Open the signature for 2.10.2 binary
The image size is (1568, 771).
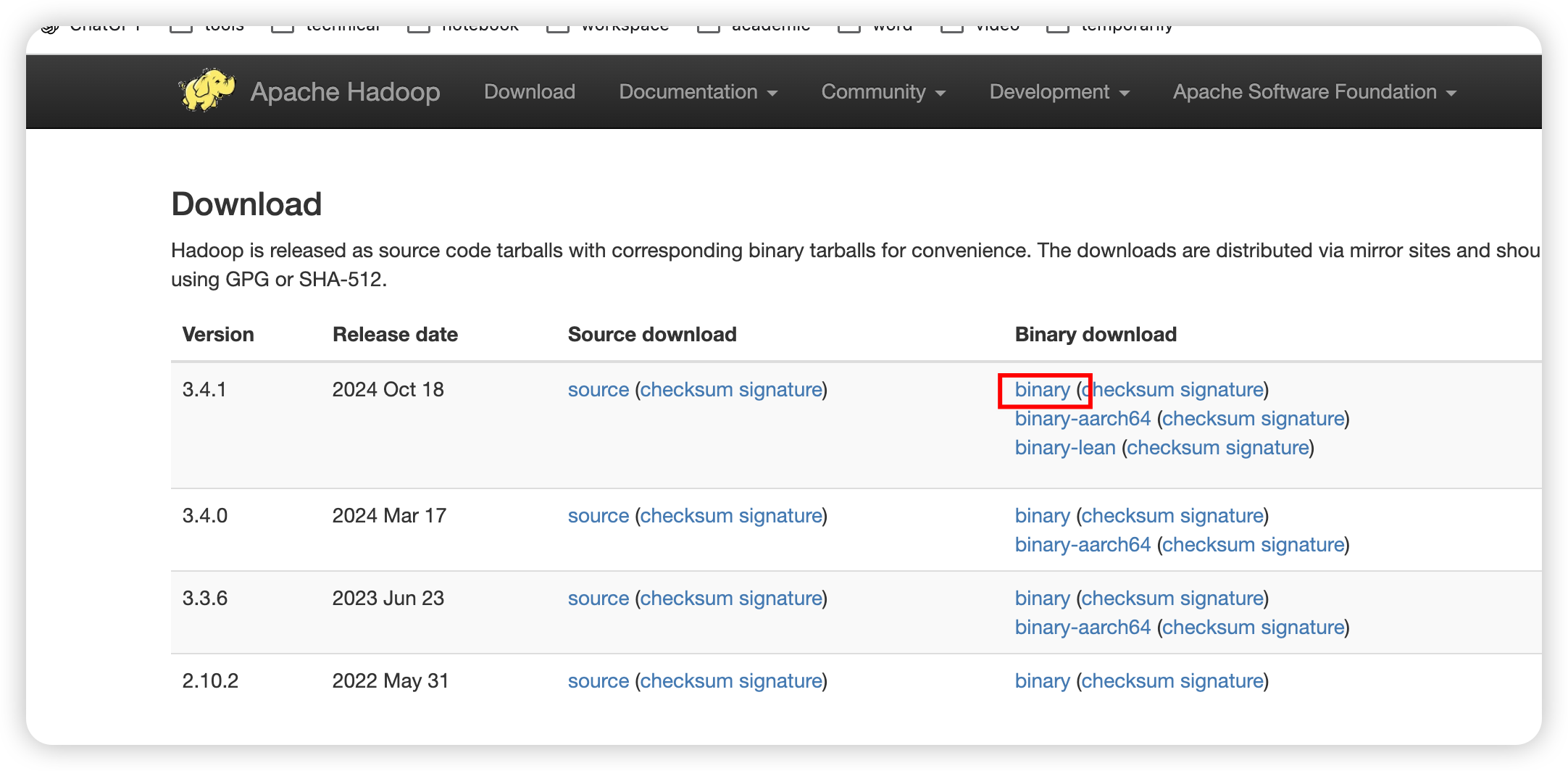click(x=1222, y=681)
